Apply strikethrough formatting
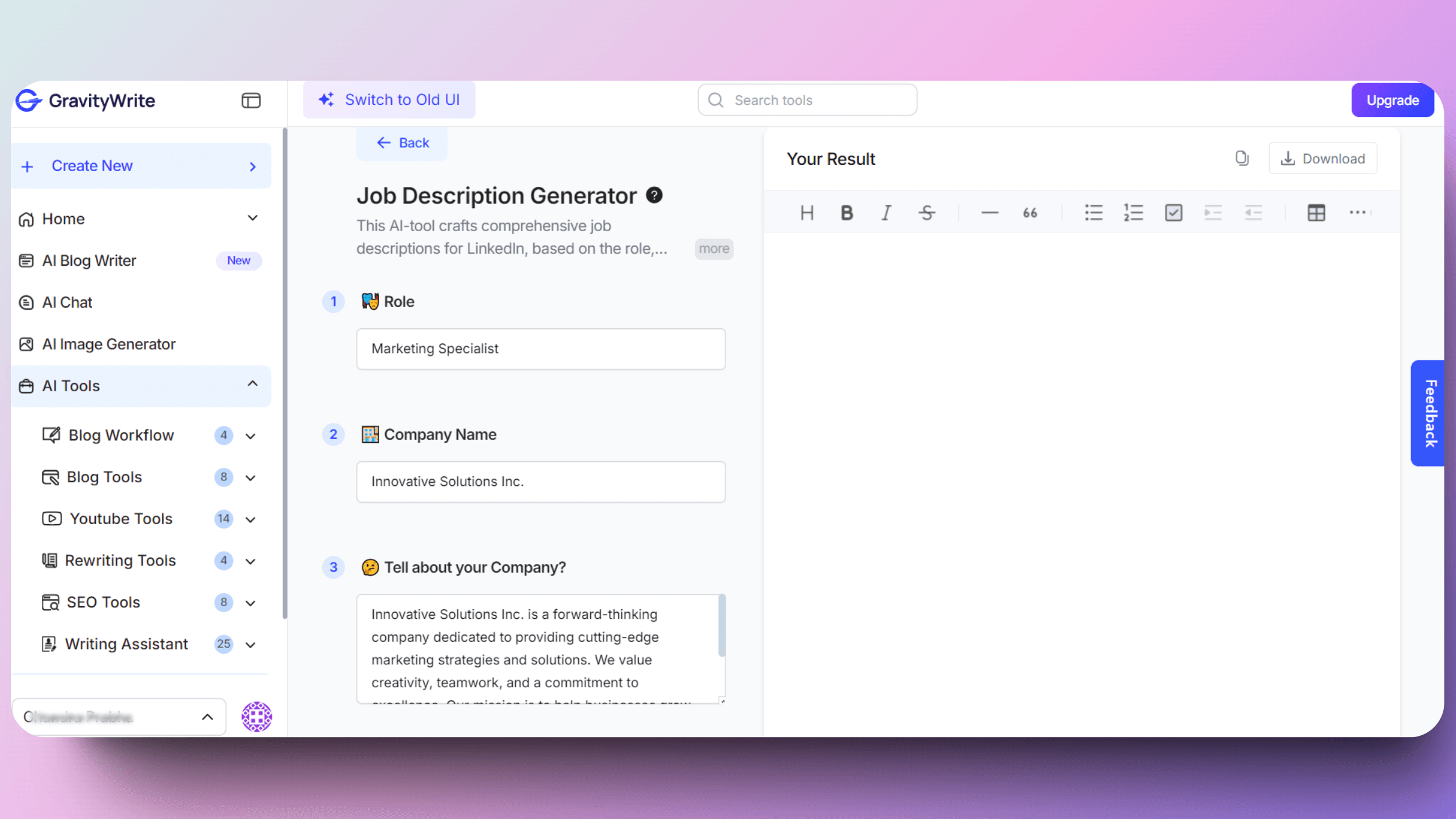Screen dimensions: 1456x819 pos(926,213)
